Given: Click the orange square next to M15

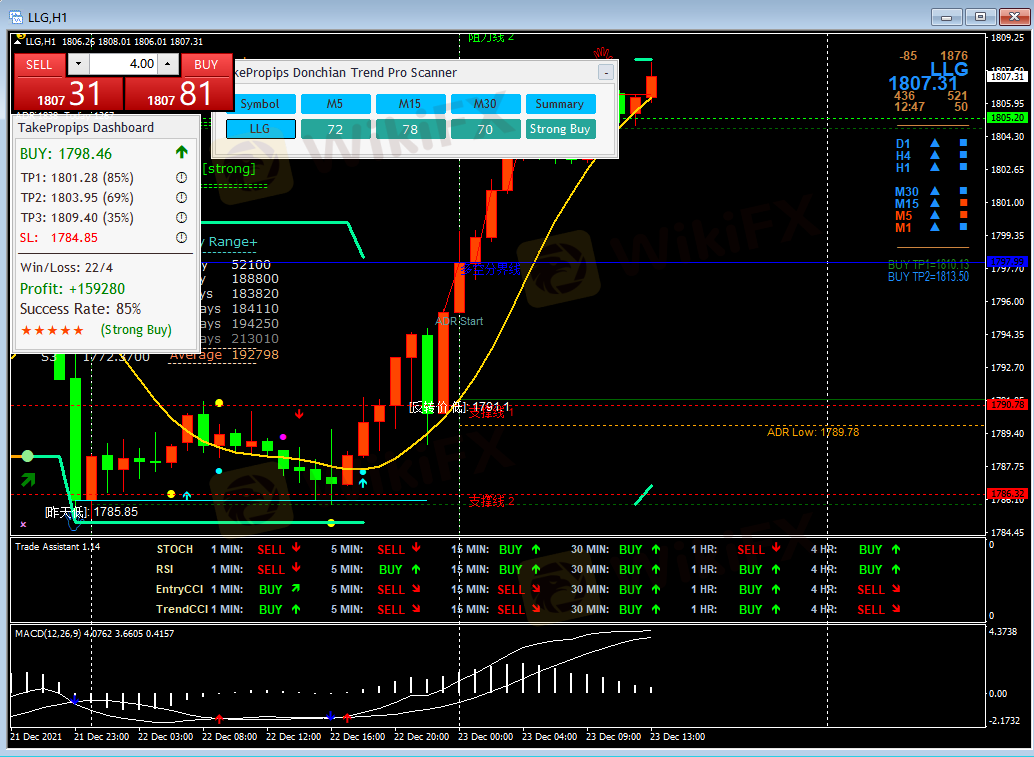Looking at the screenshot, I should 963,203.
